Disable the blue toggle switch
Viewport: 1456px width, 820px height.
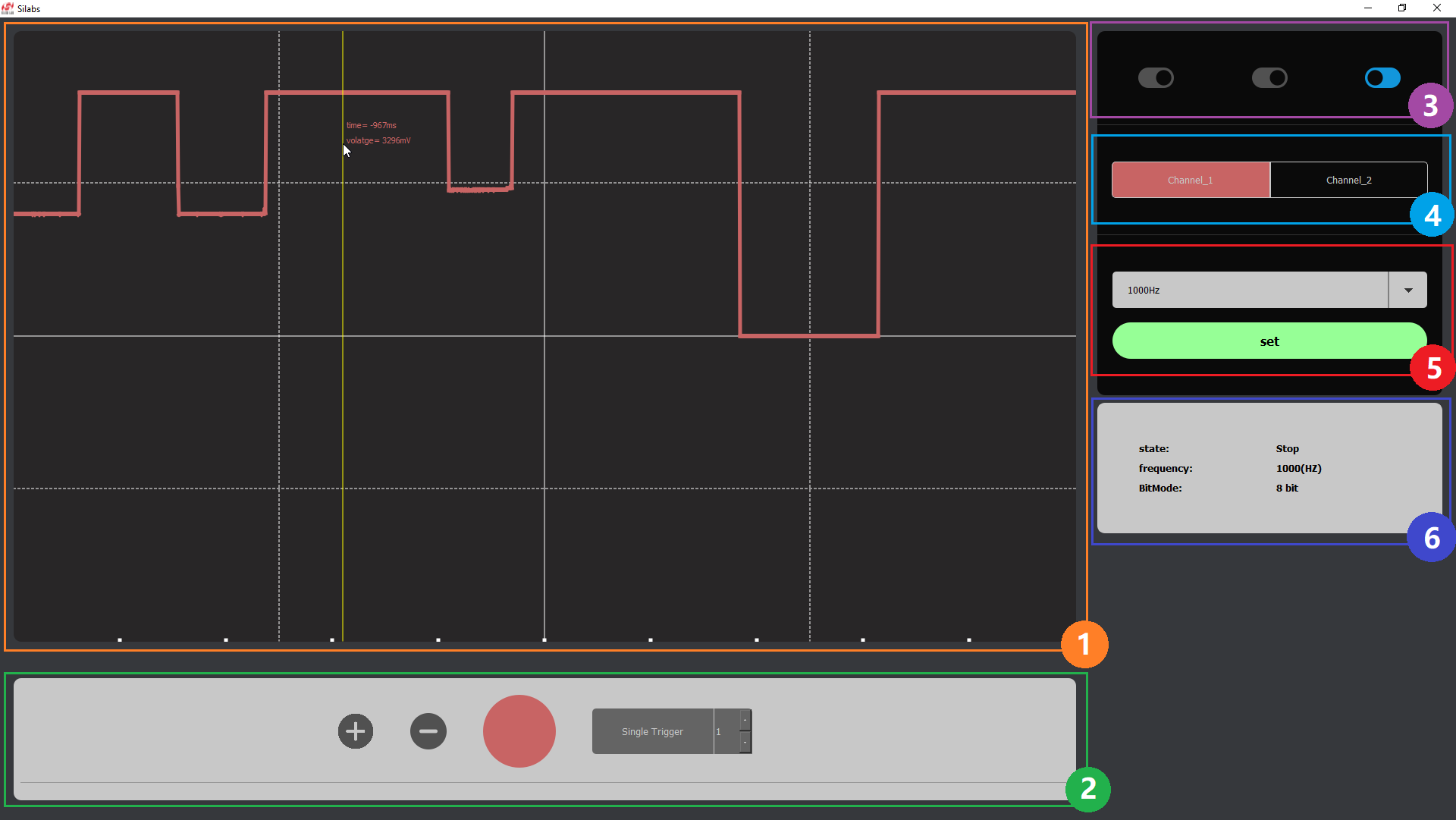1382,77
